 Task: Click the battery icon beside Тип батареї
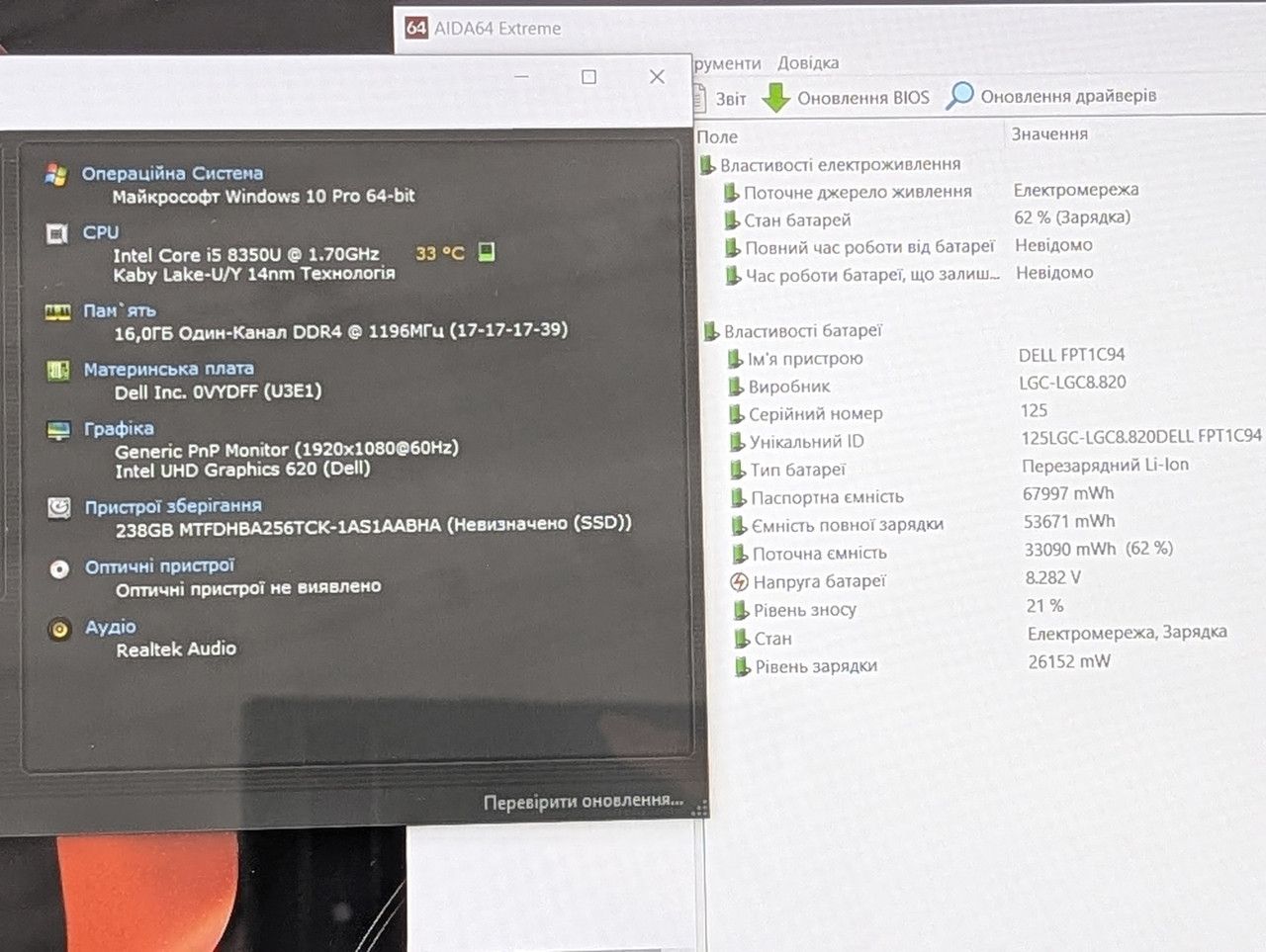pos(738,471)
